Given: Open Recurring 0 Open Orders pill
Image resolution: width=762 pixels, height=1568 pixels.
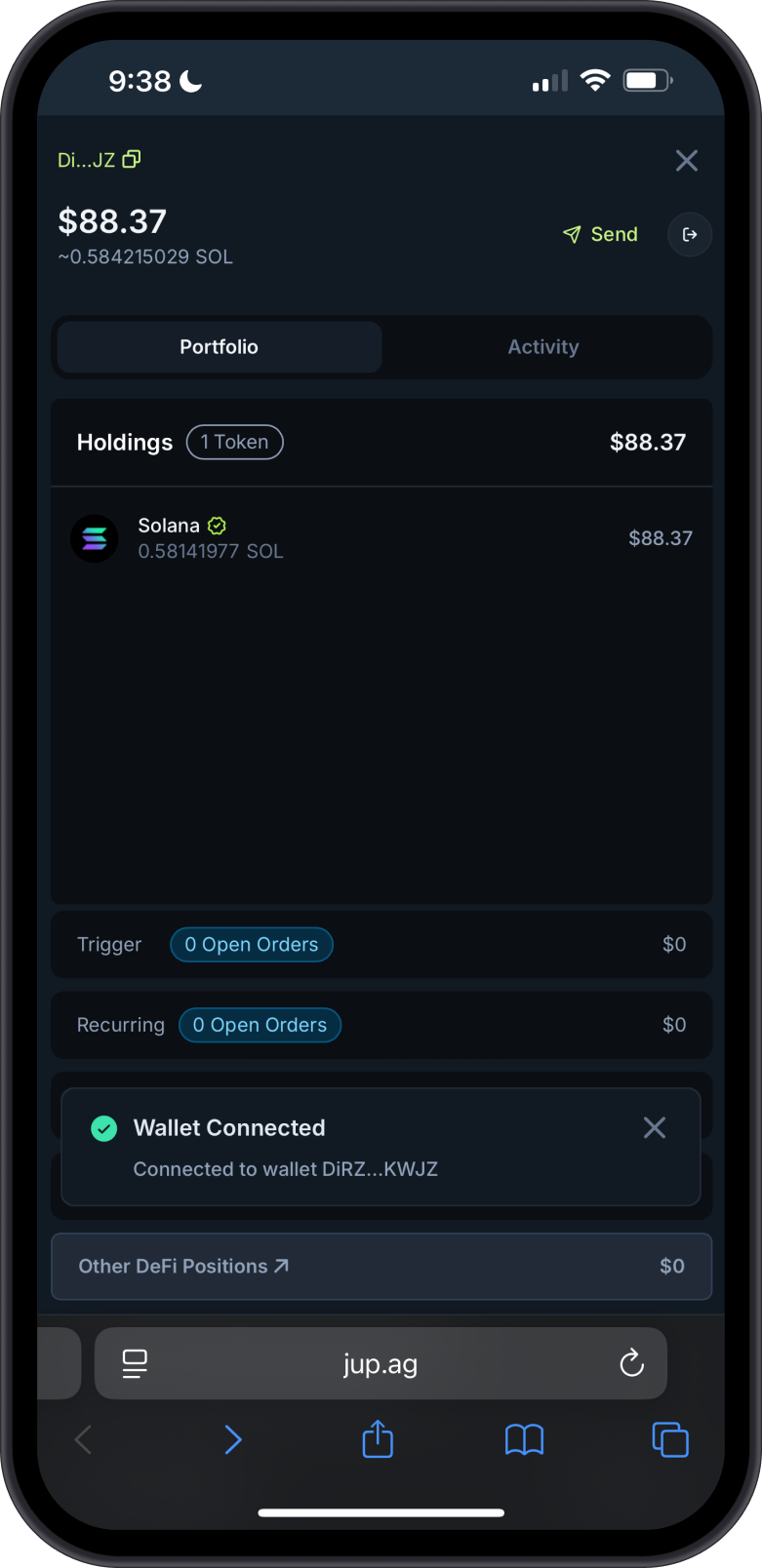Looking at the screenshot, I should 260,1025.
